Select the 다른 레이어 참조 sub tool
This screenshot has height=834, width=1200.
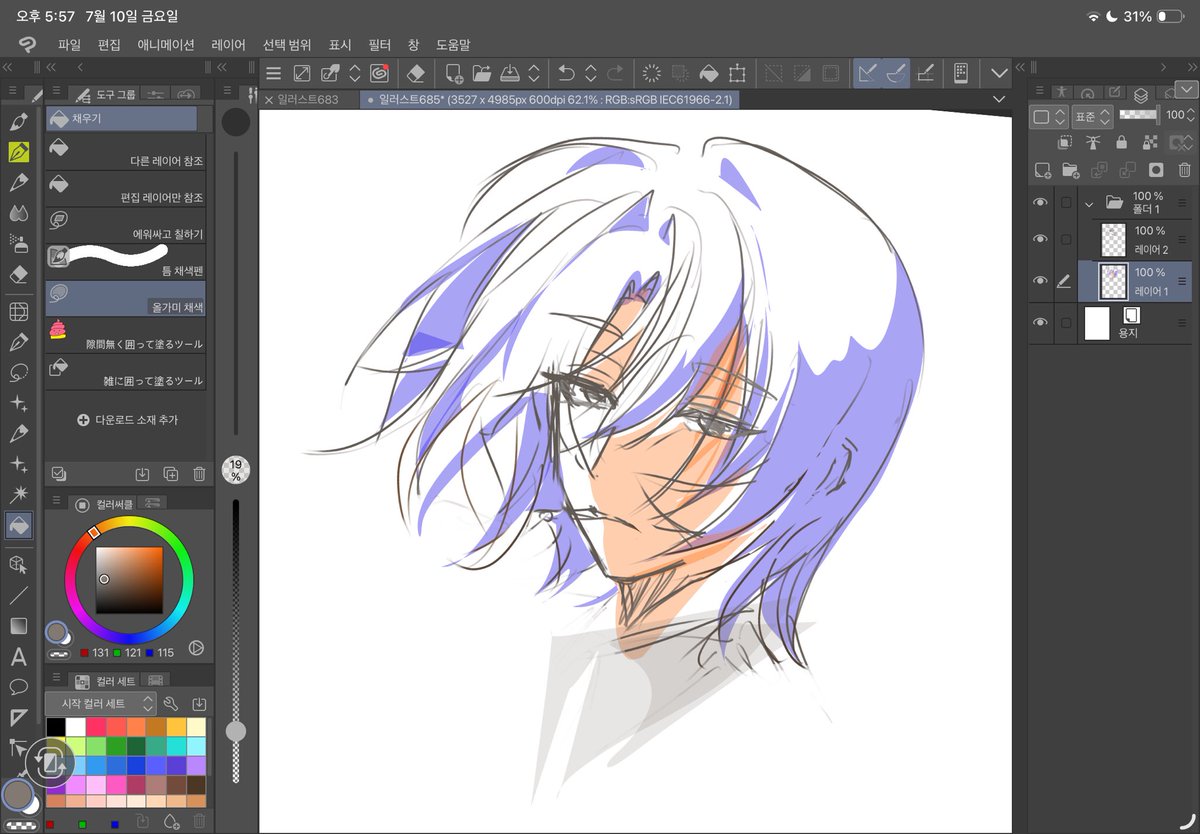[126, 150]
